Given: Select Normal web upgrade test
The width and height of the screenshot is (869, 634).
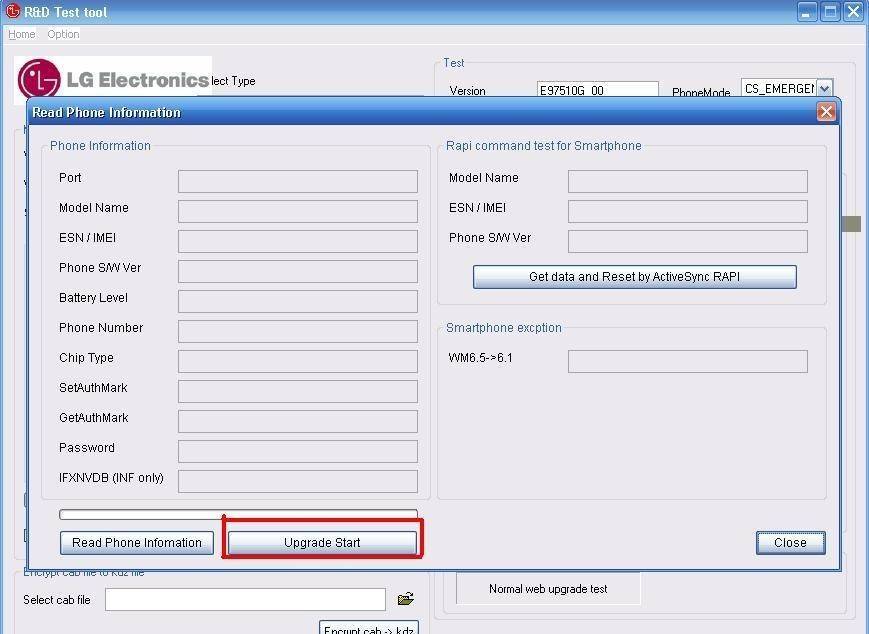Looking at the screenshot, I should 548,589.
